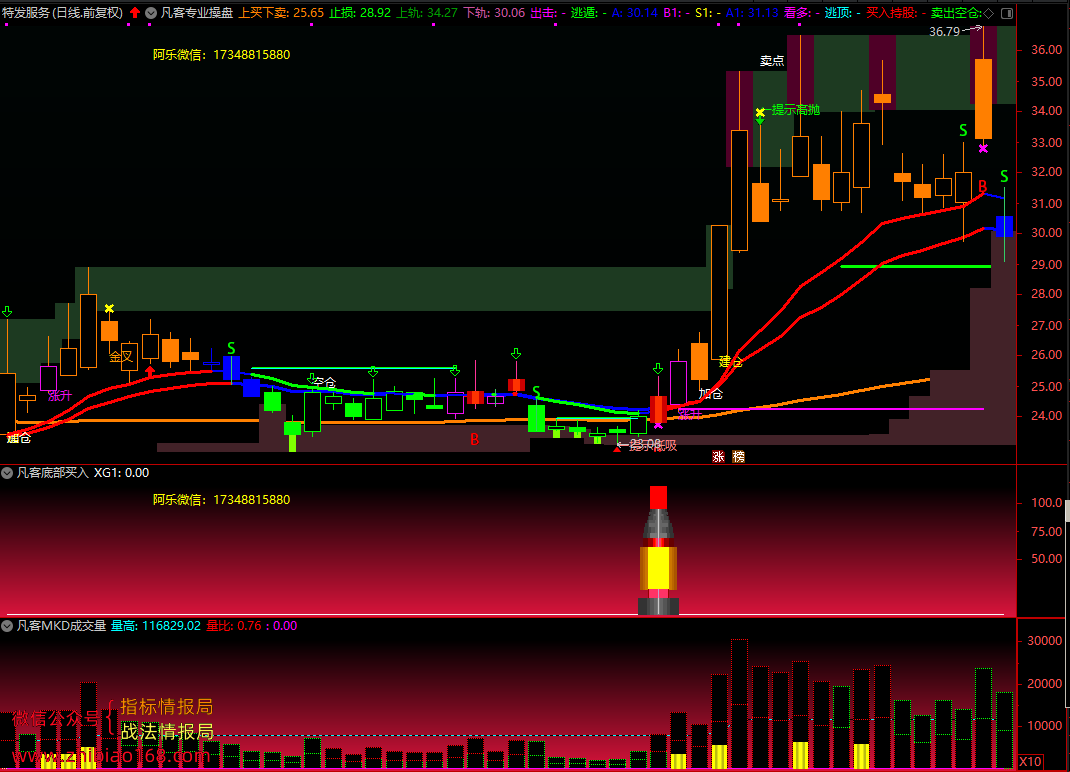Click the 30000 volume axis label
The width and height of the screenshot is (1070, 772).
tap(1044, 641)
